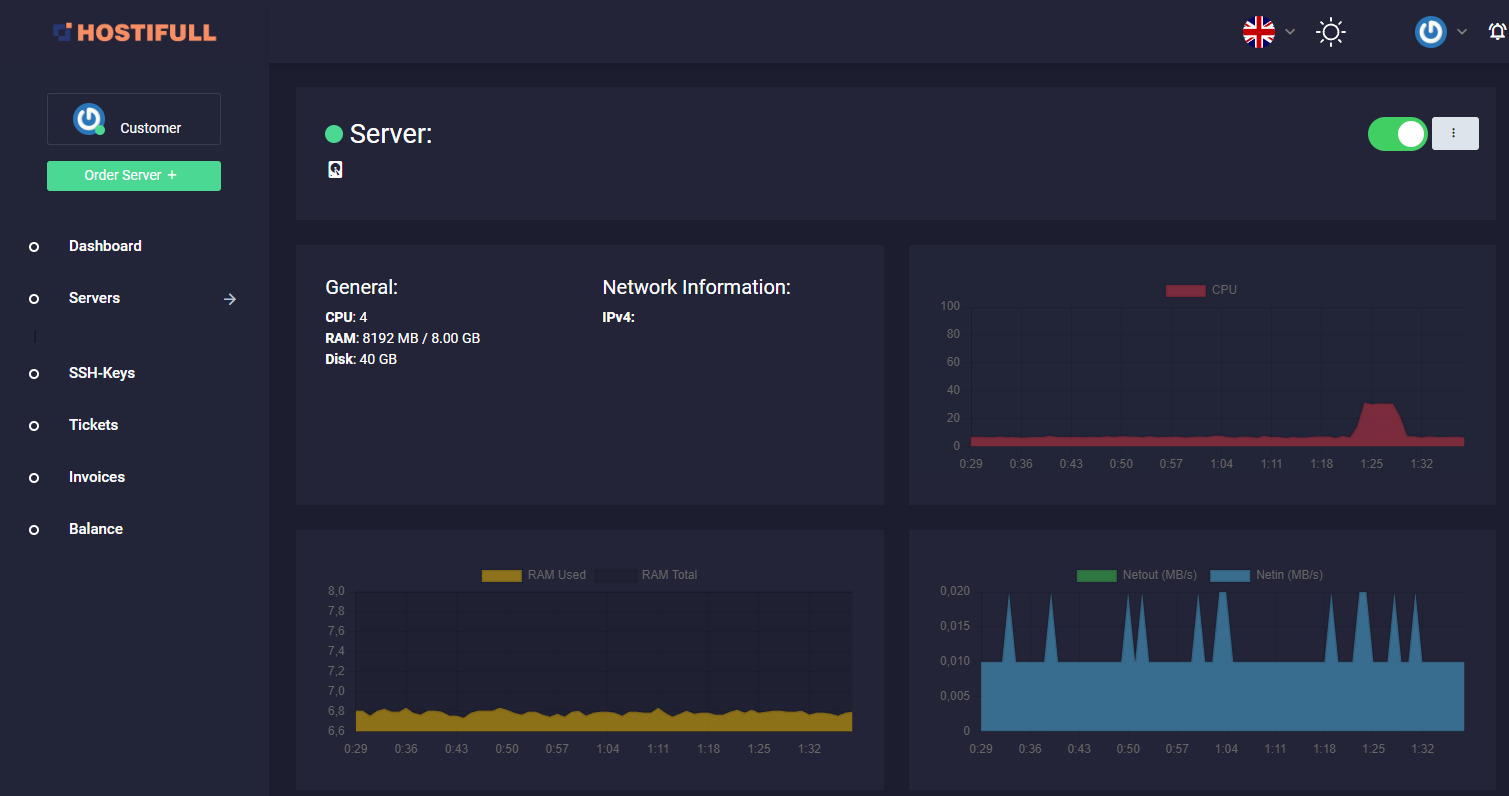
Task: Click the IPv4: label
Action: (x=619, y=317)
